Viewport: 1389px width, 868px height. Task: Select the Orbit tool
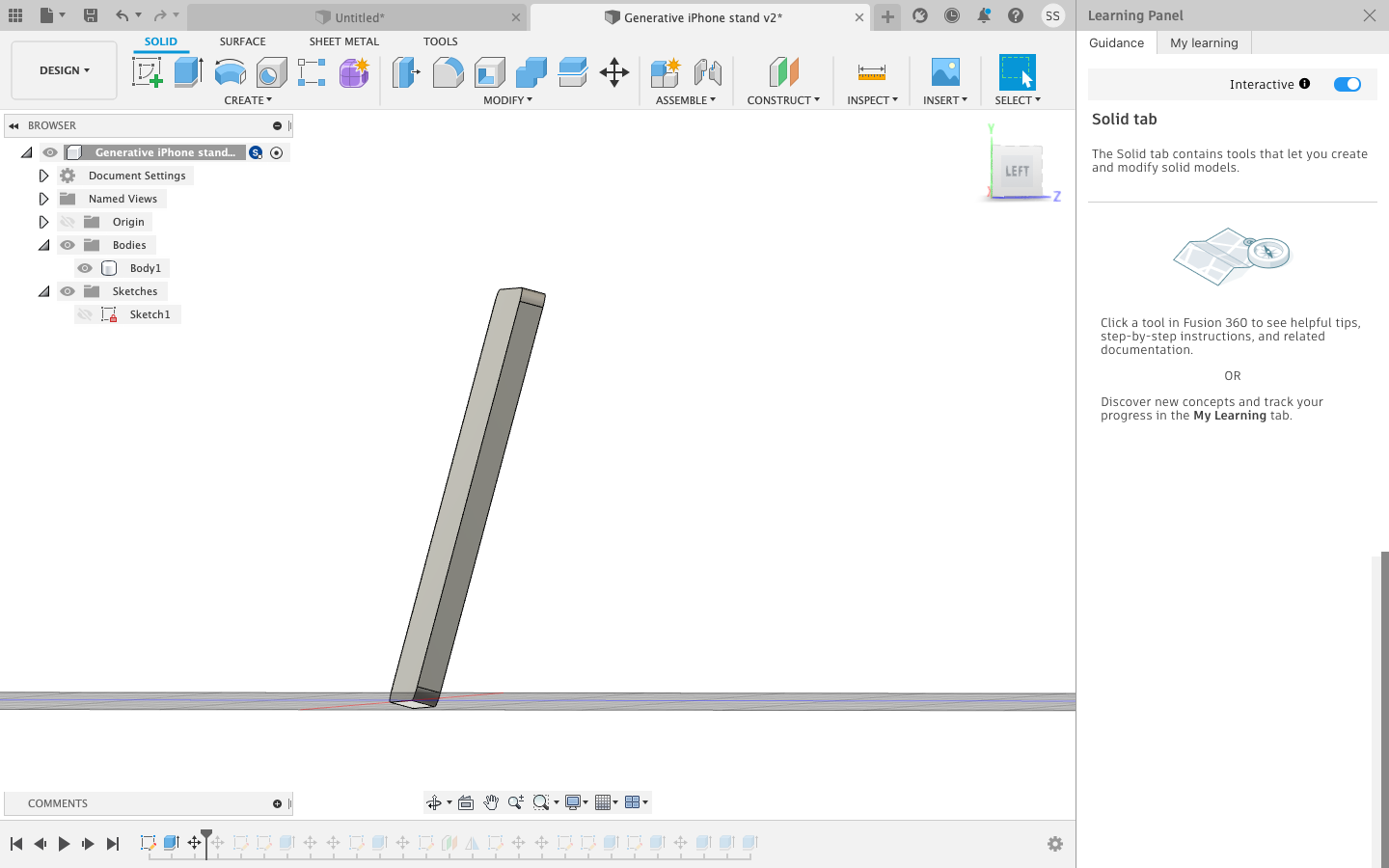click(x=435, y=801)
